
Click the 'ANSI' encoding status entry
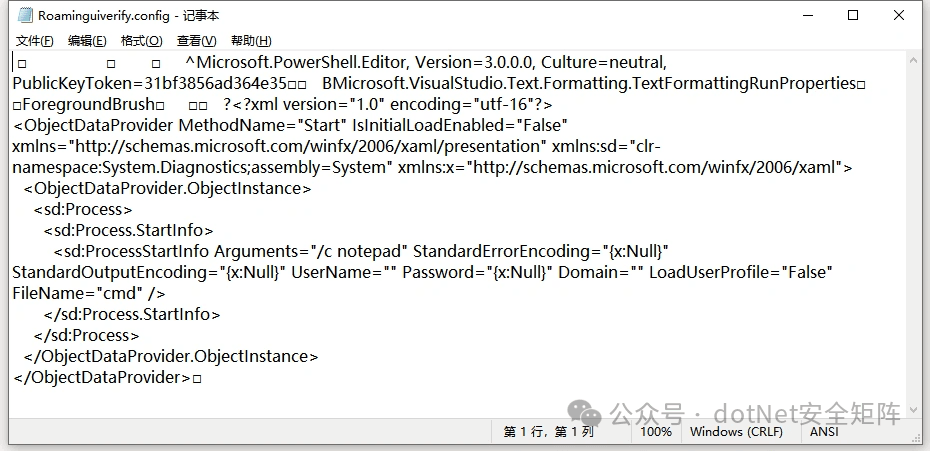click(824, 432)
